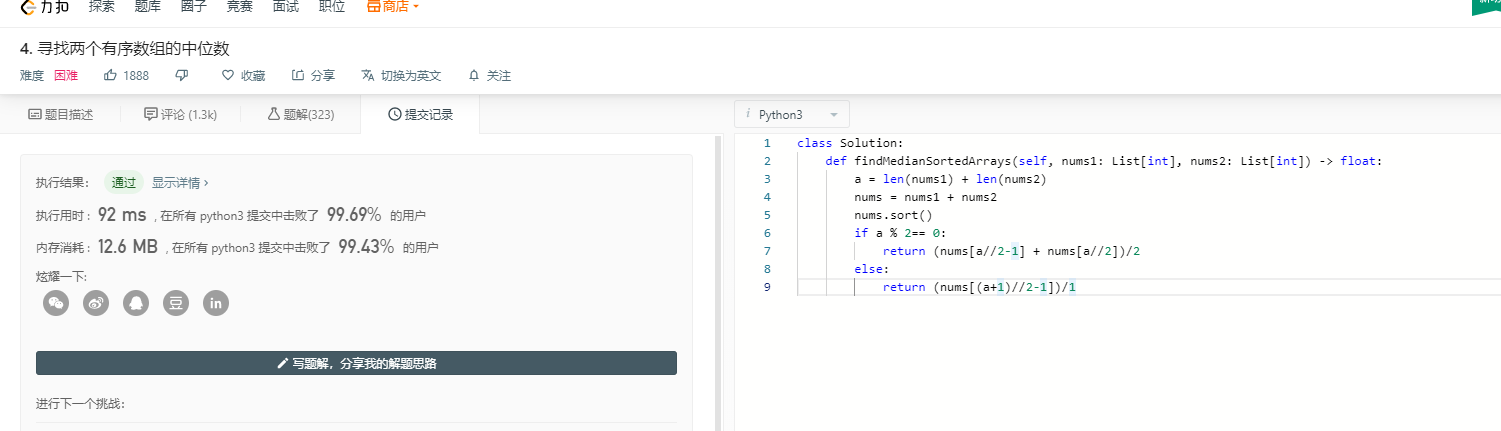Open the Python3 language dropdown
The image size is (1501, 431).
tap(792, 114)
